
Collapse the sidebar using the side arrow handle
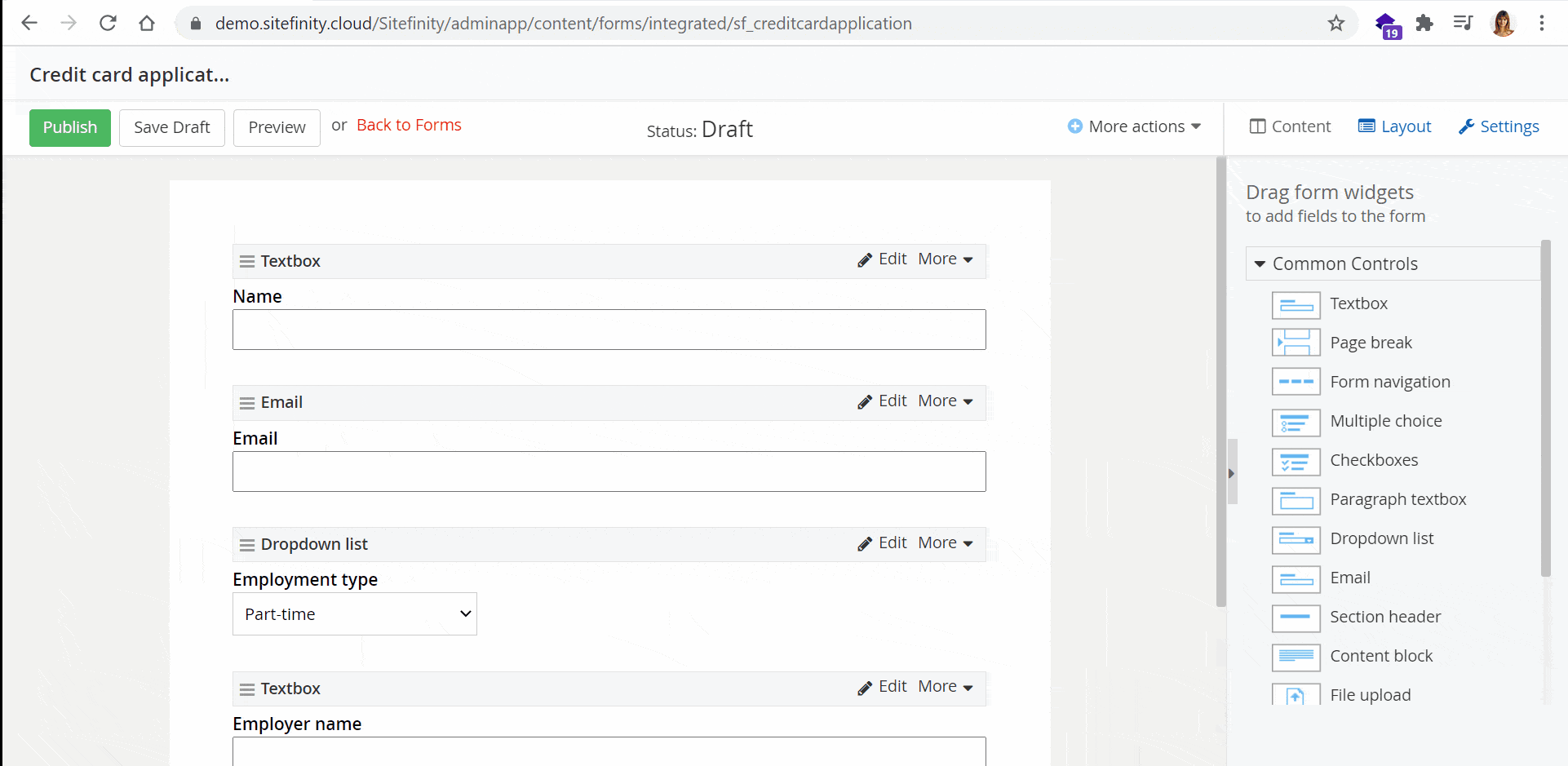click(x=1232, y=473)
